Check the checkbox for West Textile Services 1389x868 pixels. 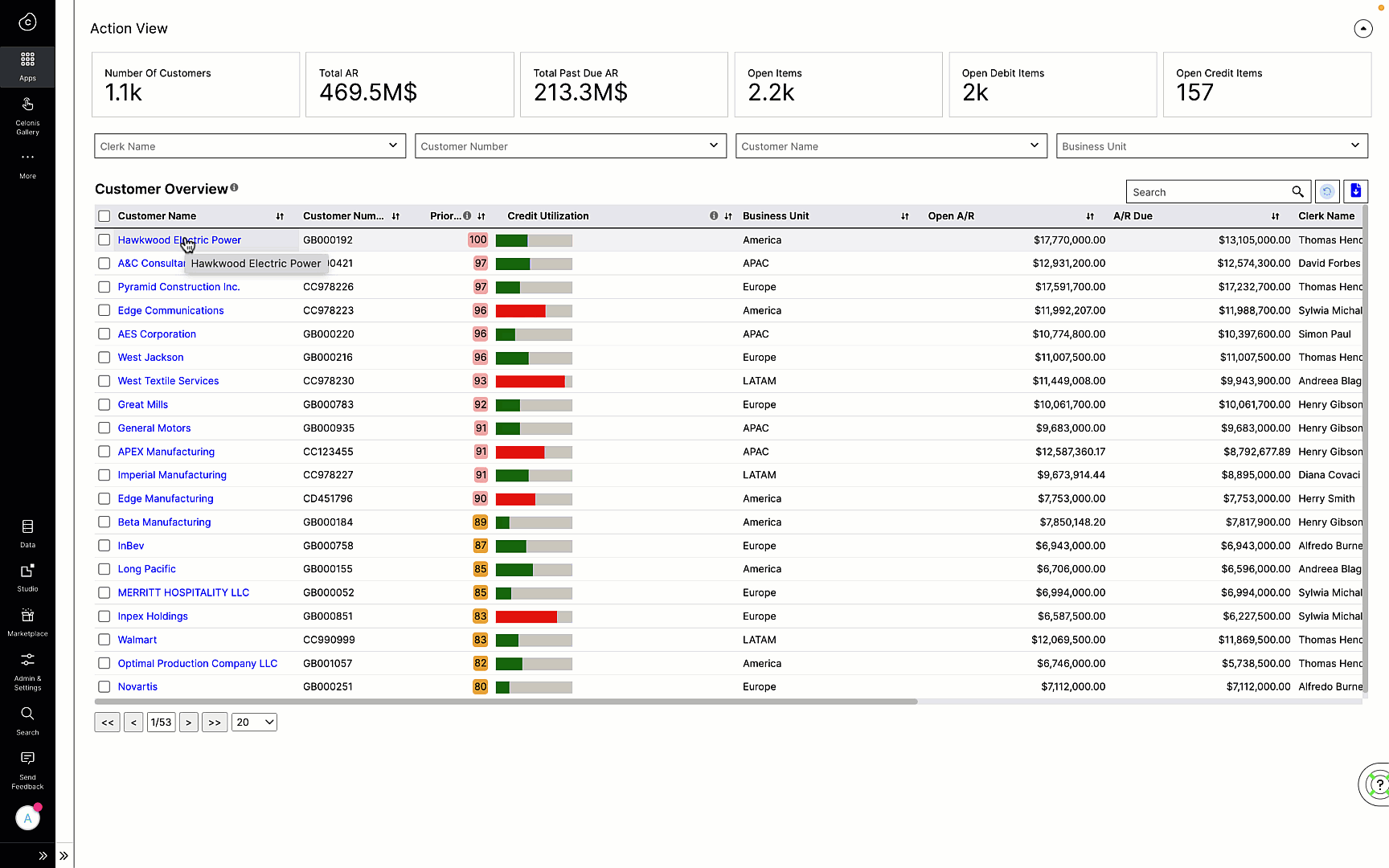click(104, 380)
